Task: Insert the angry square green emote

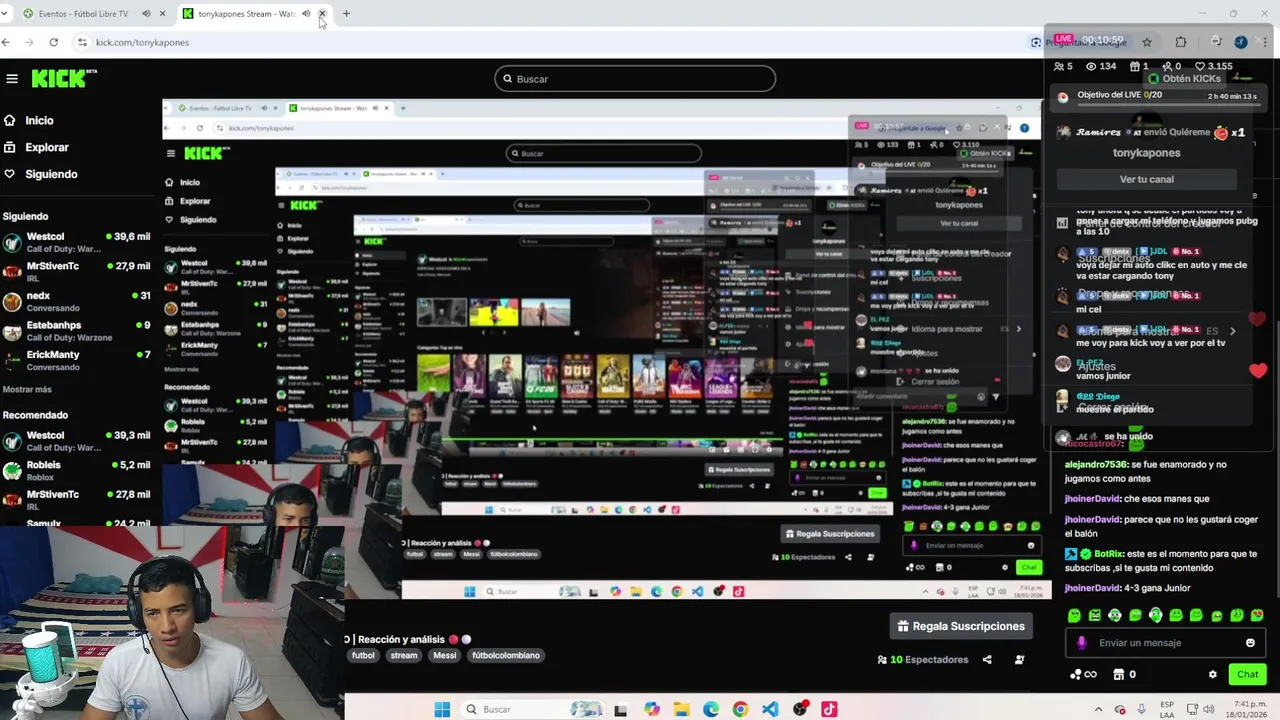Action: pos(1094,615)
